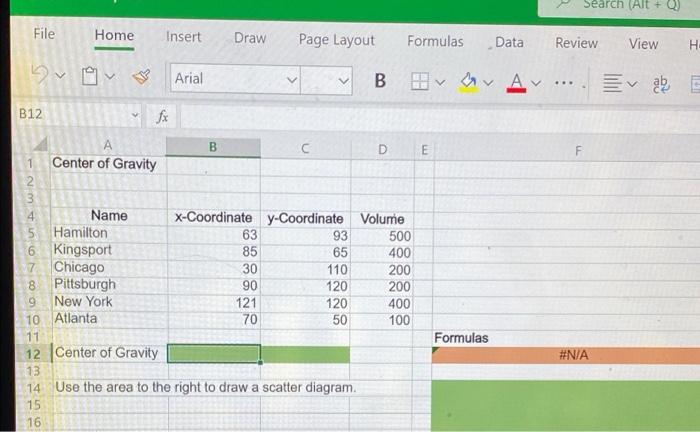The width and height of the screenshot is (700, 432).
Task: Apply the red Font Color
Action: 516,83
